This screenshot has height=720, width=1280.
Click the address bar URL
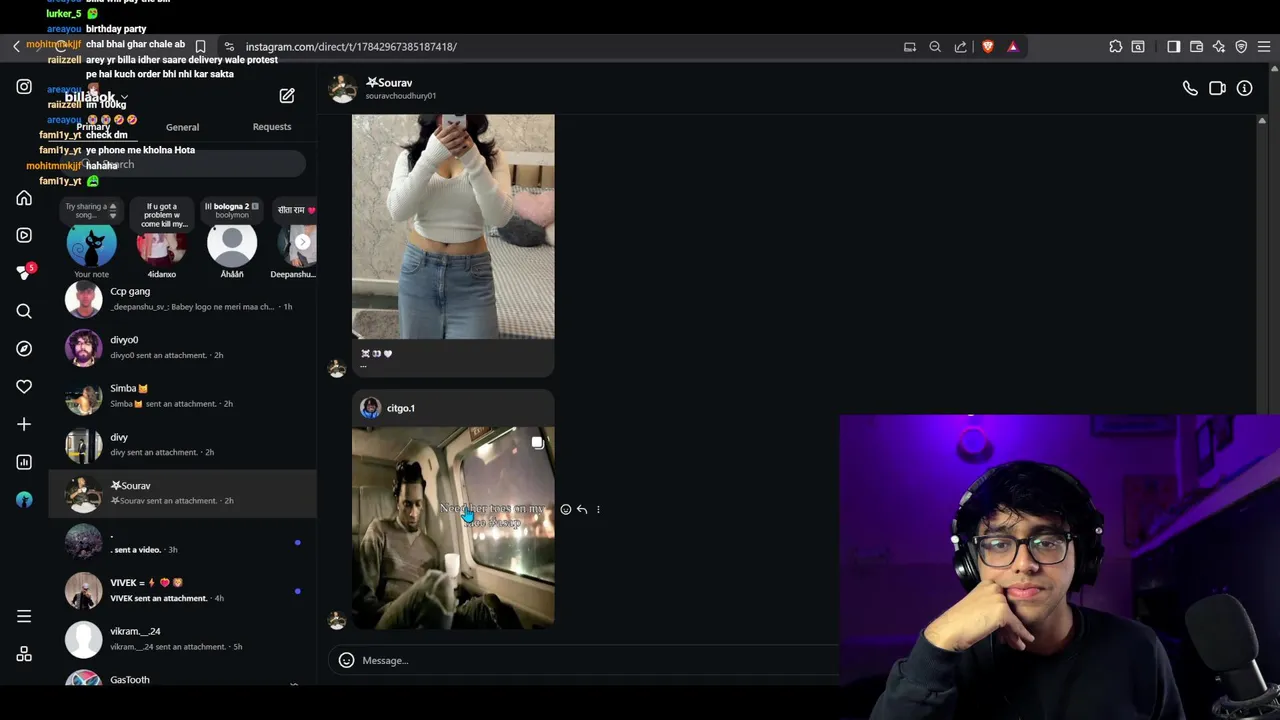[351, 47]
